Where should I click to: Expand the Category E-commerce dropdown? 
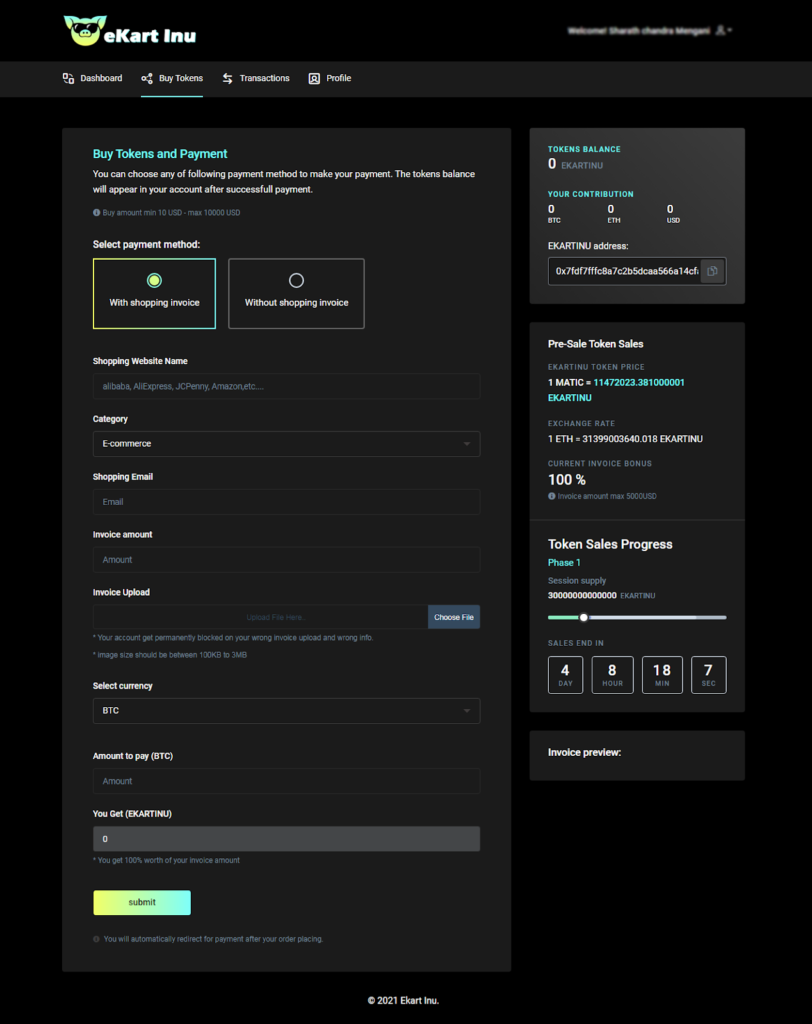286,443
